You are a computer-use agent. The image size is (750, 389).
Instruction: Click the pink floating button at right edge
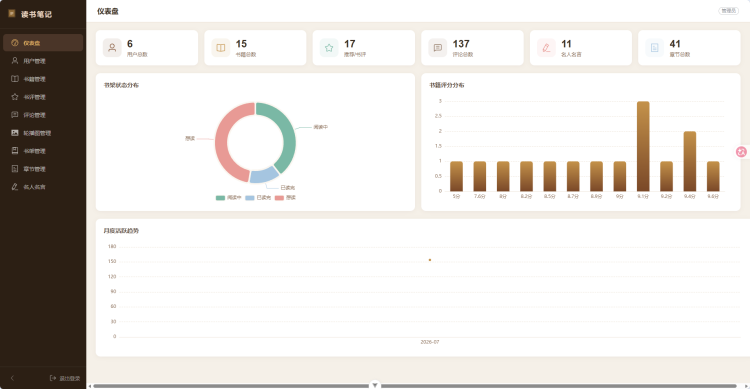pos(741,152)
